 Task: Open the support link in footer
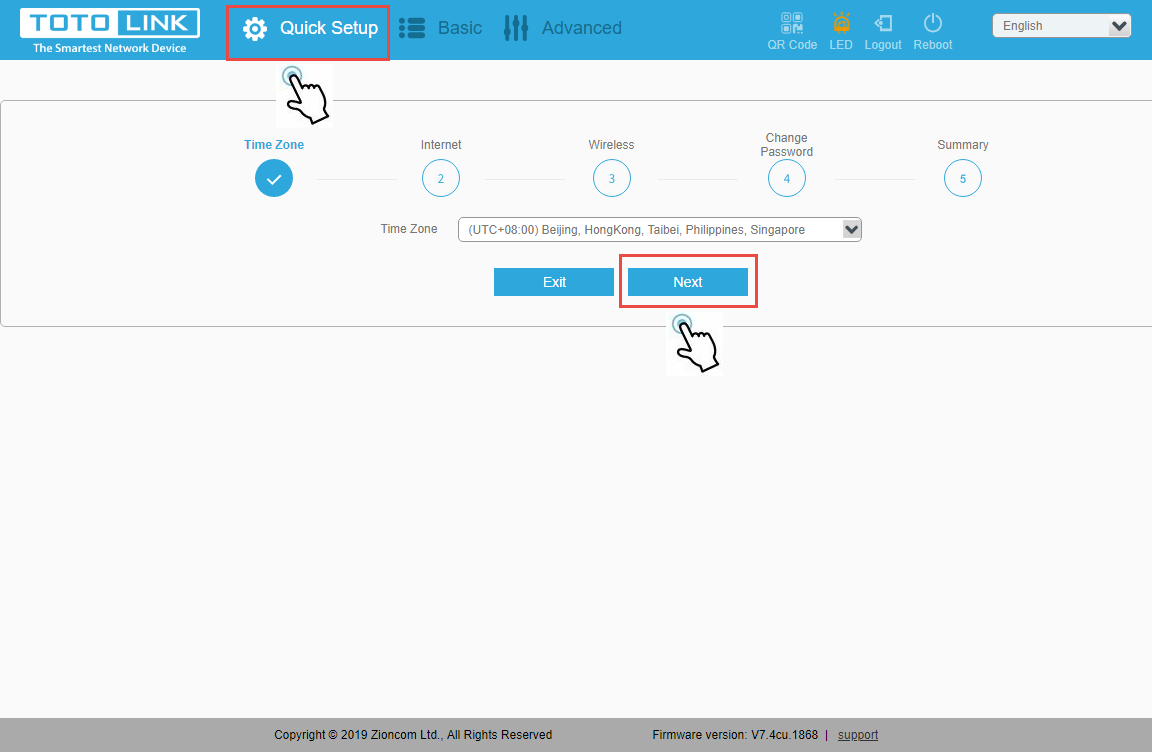[x=857, y=735]
